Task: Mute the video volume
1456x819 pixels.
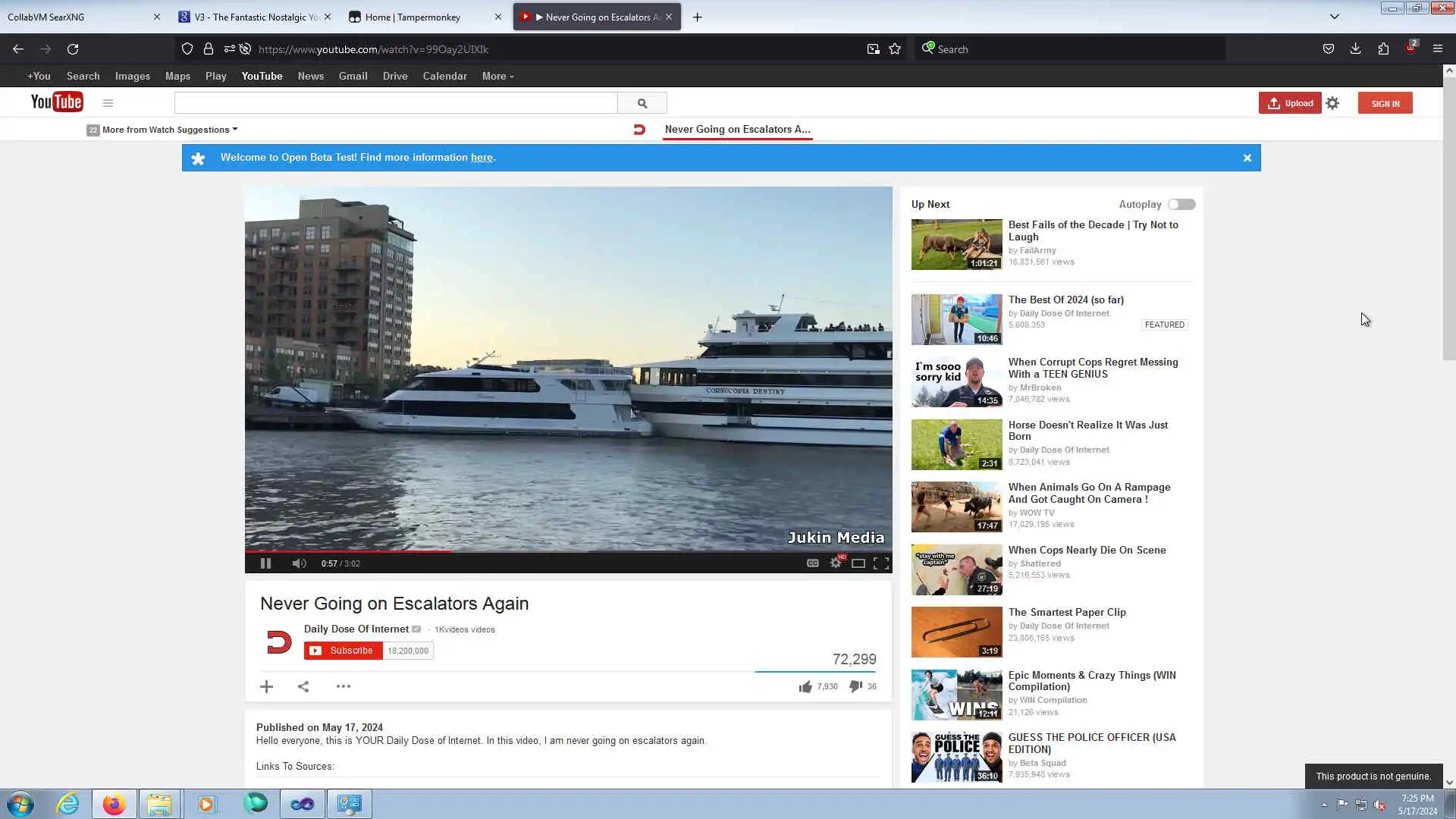Action: [299, 563]
